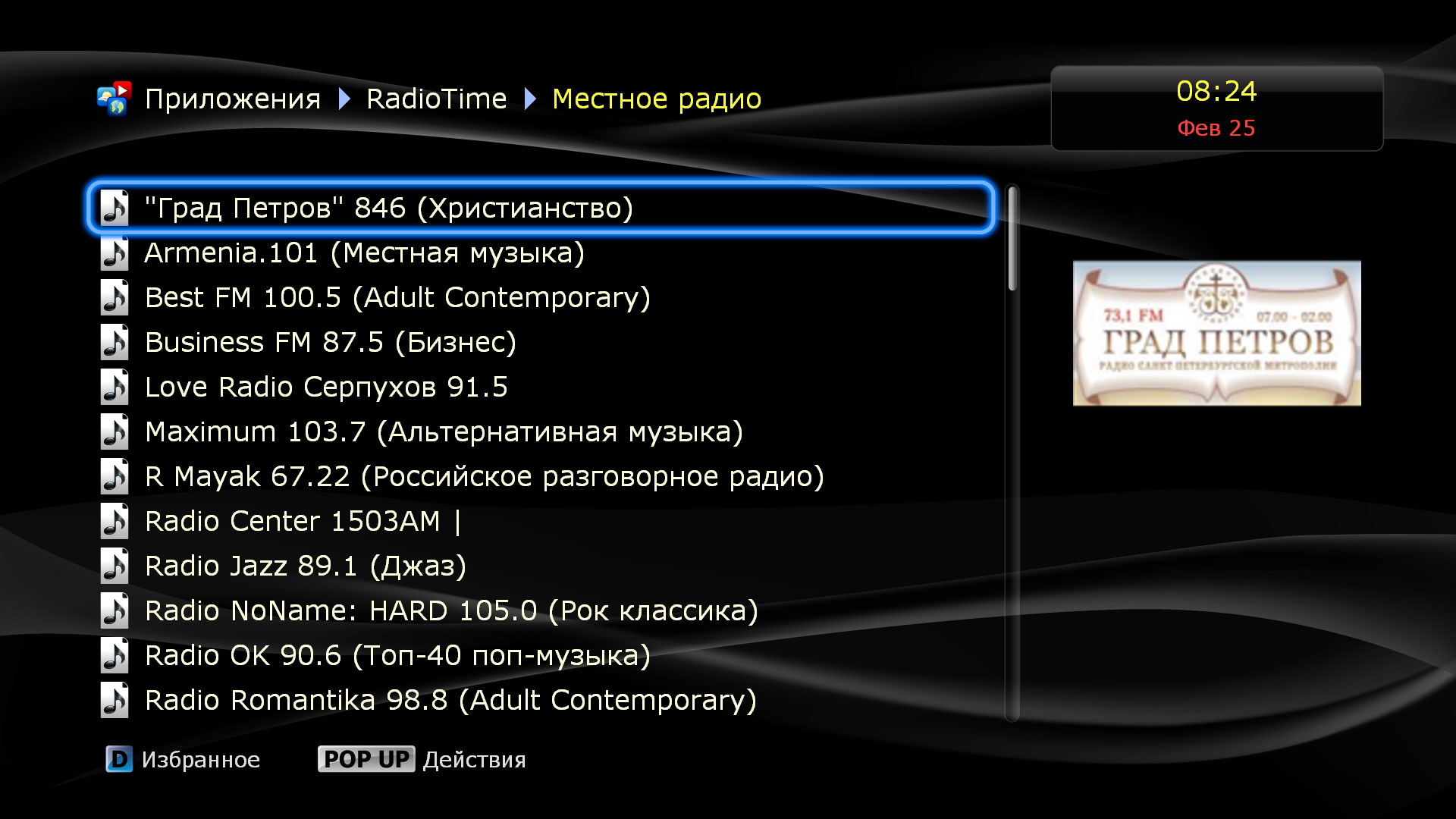The width and height of the screenshot is (1456, 819).
Task: Select R Mayak 67.22 station entry
Action: pos(484,477)
